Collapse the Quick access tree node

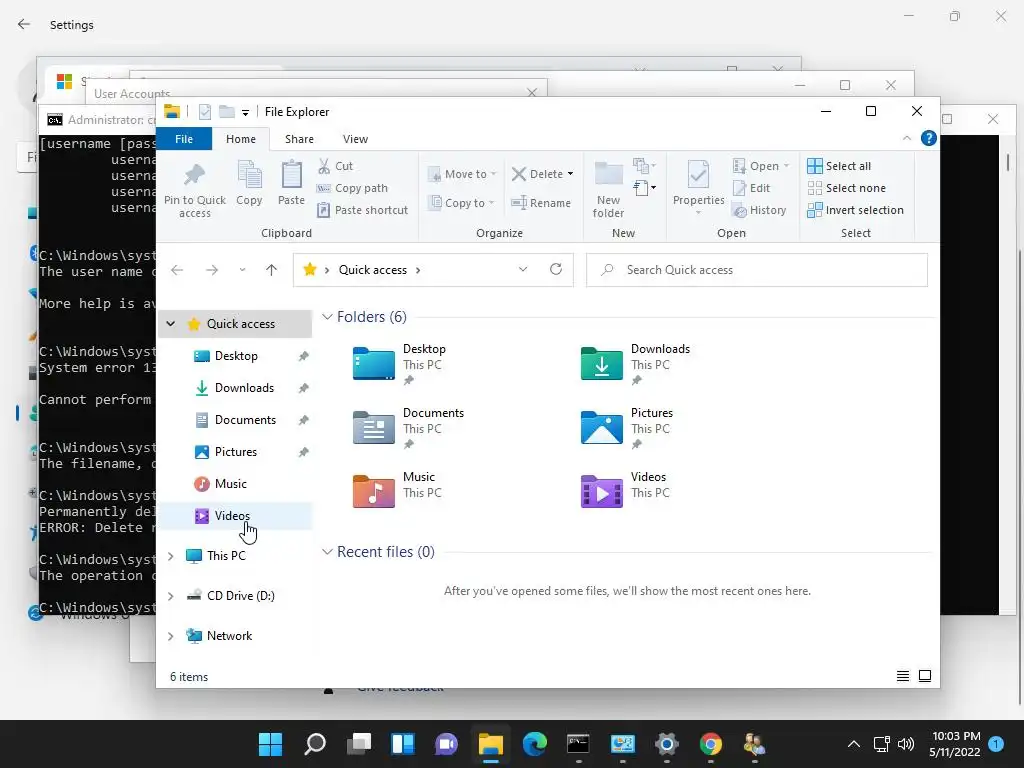(170, 323)
